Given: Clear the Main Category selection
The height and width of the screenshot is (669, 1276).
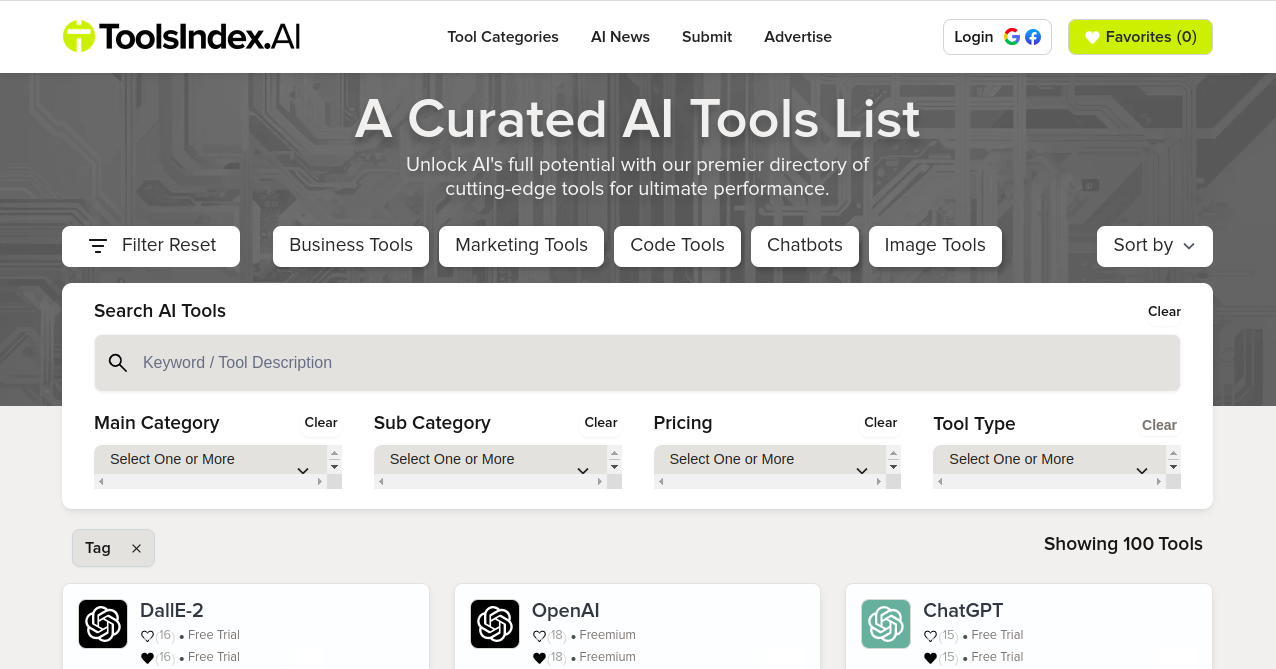Looking at the screenshot, I should (321, 423).
